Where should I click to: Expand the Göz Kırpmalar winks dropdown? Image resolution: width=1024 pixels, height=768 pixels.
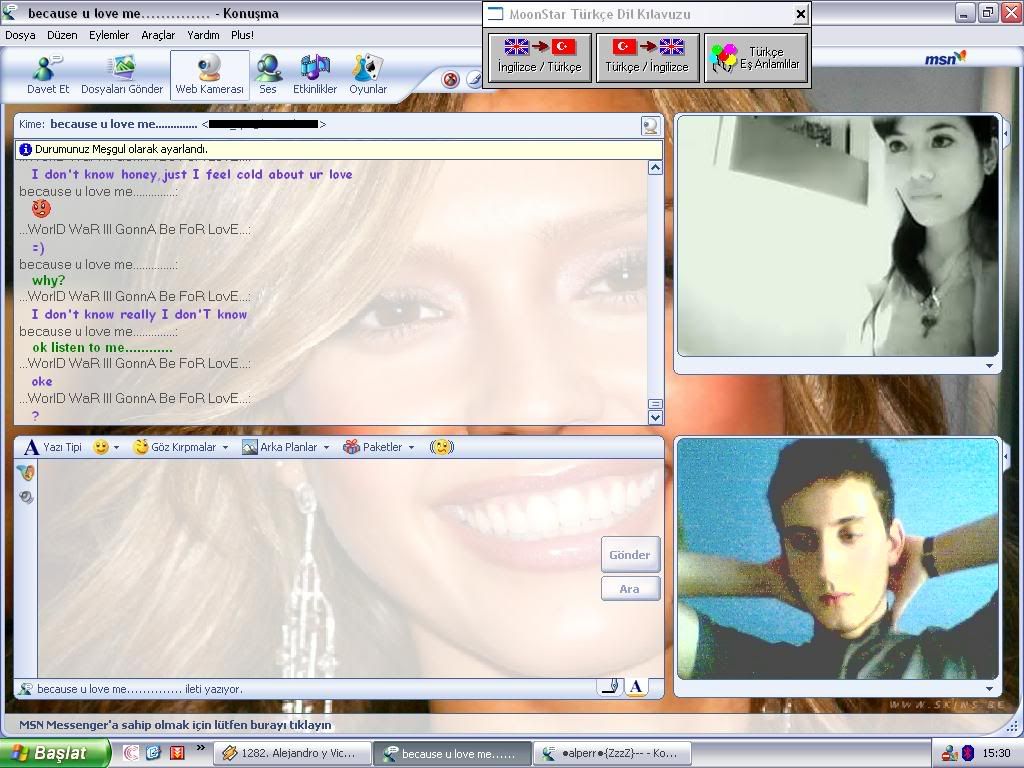[181, 447]
